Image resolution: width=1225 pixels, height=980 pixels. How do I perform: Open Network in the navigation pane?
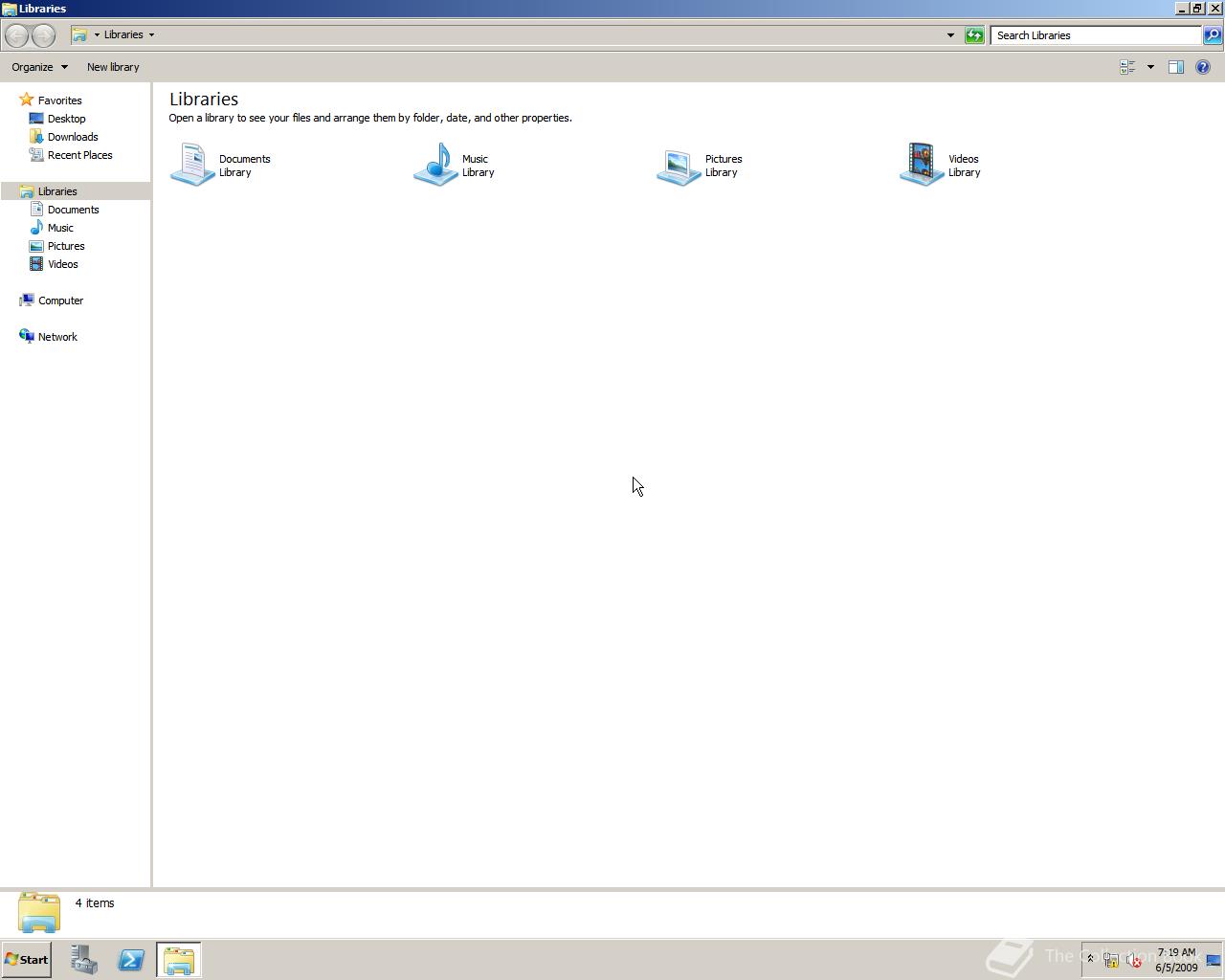click(x=57, y=337)
